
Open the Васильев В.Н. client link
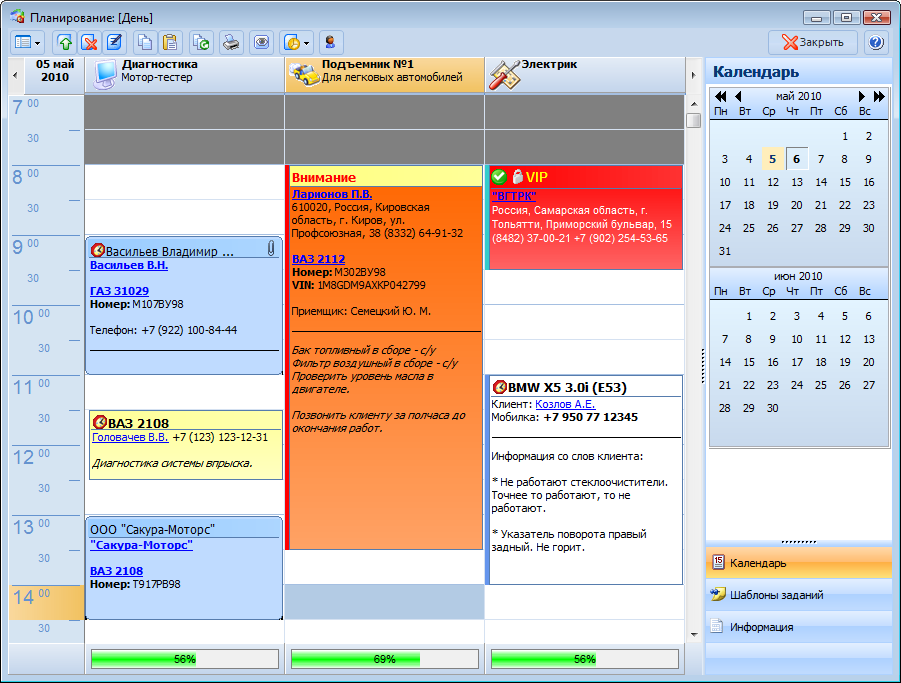129,265
